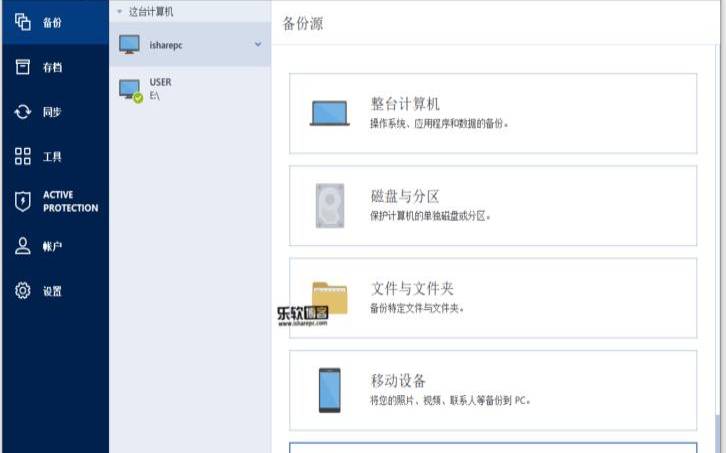
Task: Choose 移动设备 as backup source
Action: click(493, 390)
